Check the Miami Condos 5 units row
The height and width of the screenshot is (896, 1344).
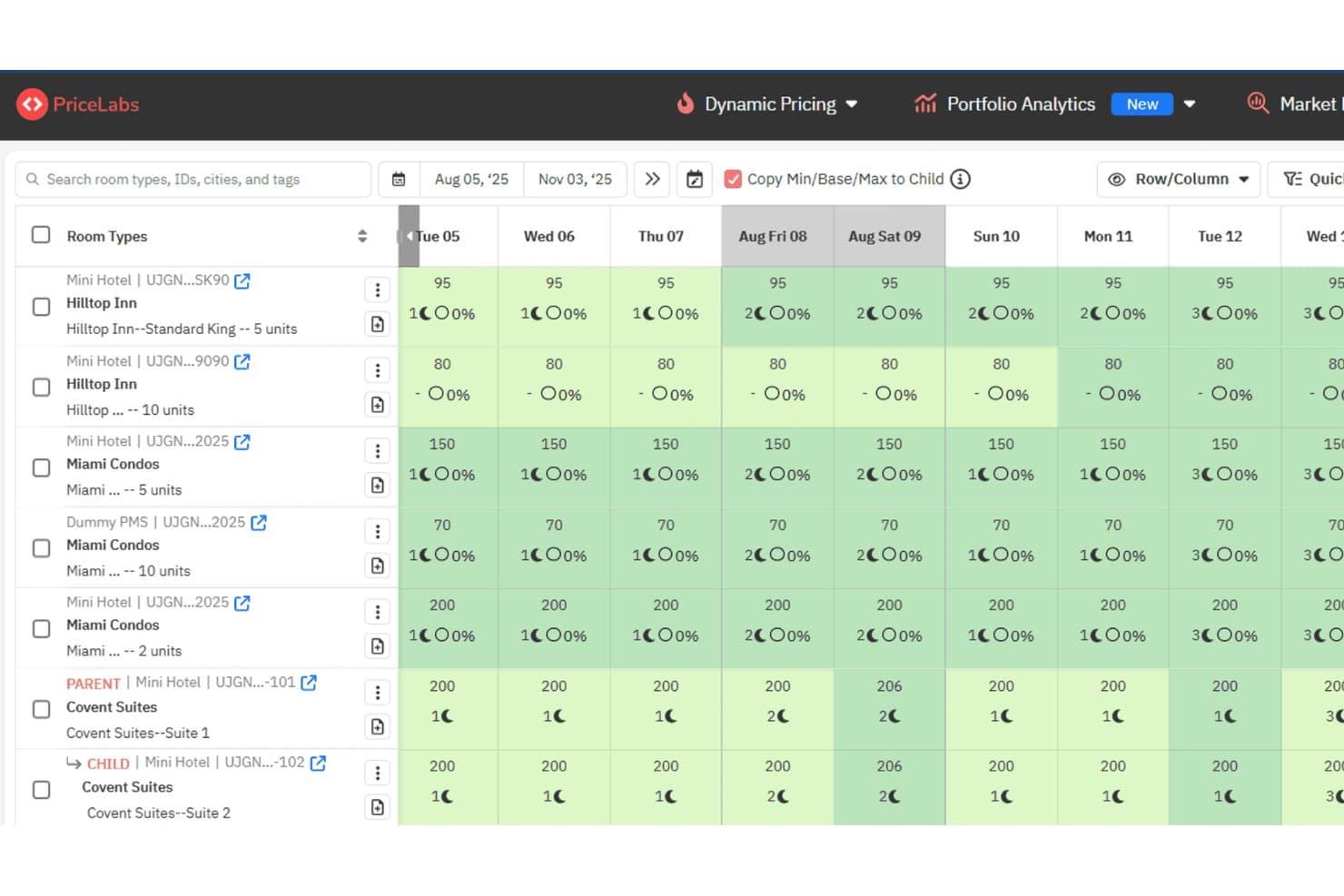41,468
